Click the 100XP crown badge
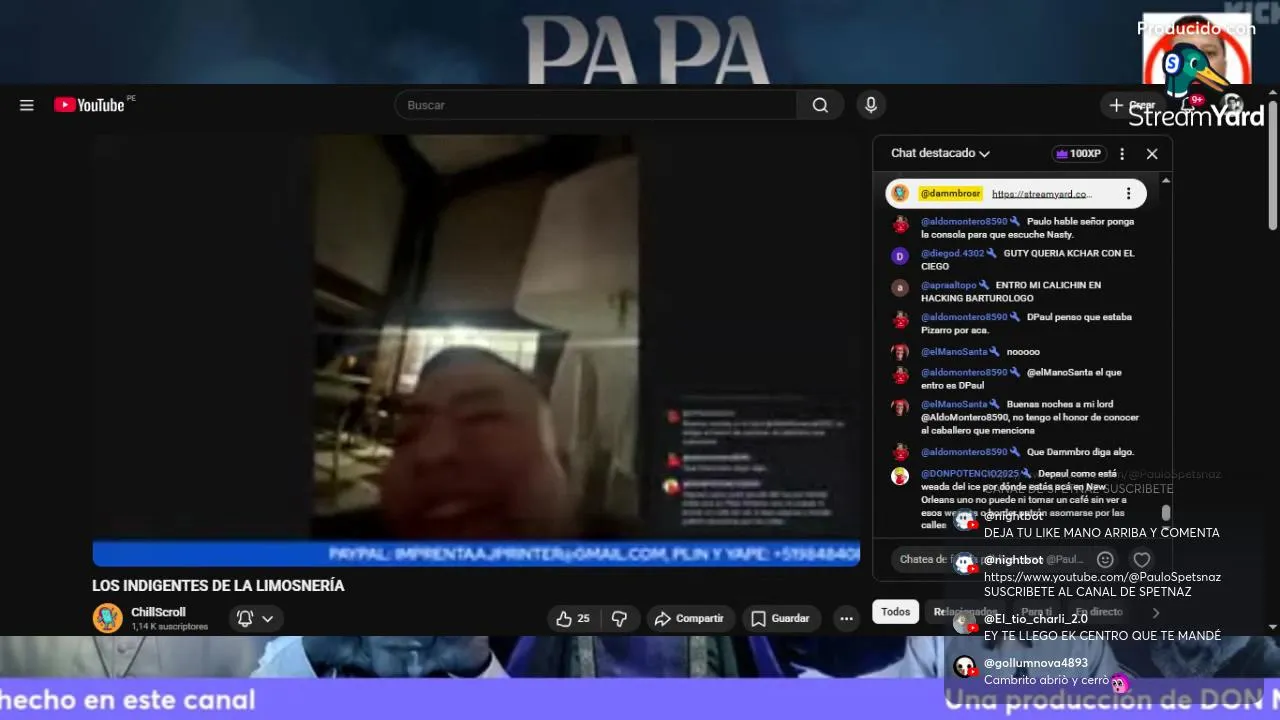The image size is (1280, 720). pos(1078,154)
